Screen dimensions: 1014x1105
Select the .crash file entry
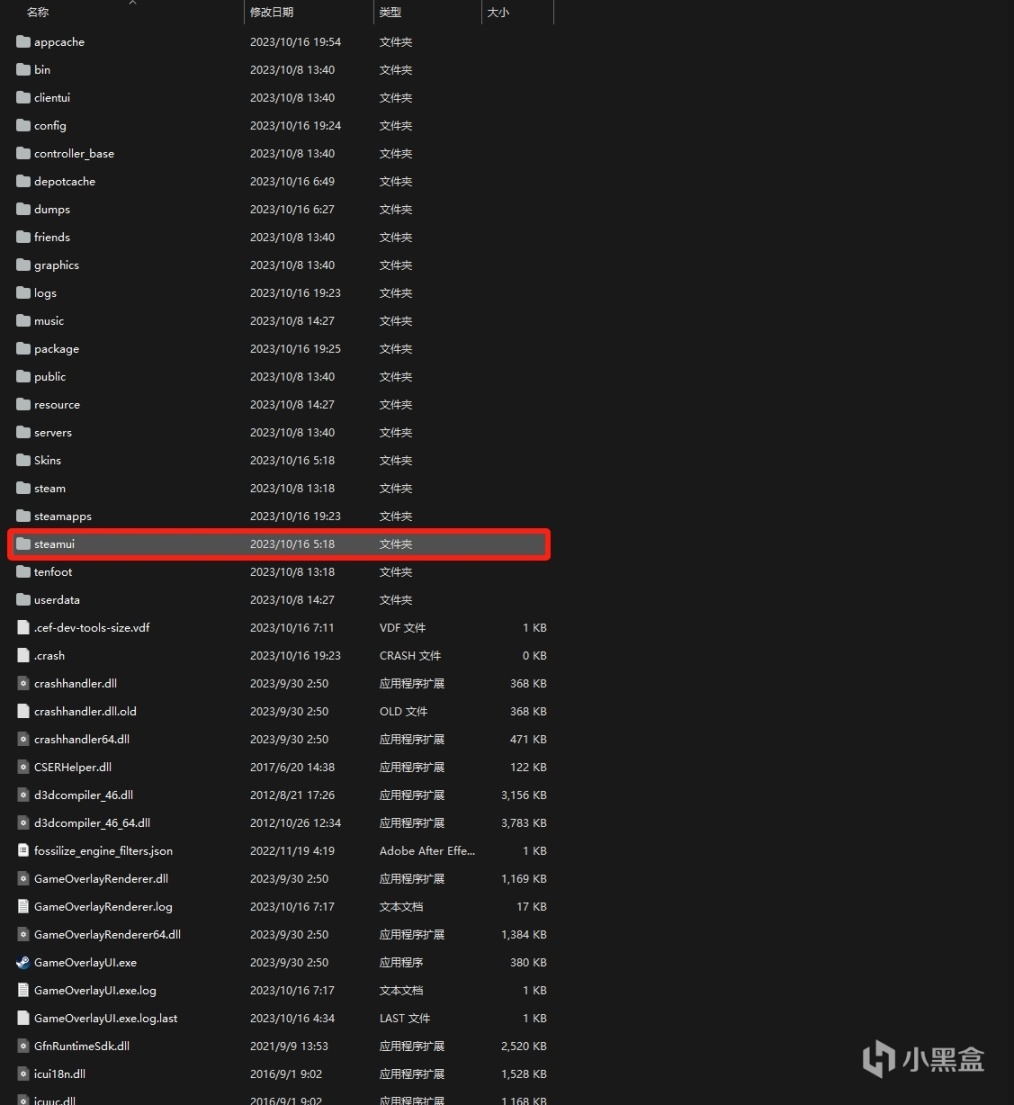click(x=49, y=656)
